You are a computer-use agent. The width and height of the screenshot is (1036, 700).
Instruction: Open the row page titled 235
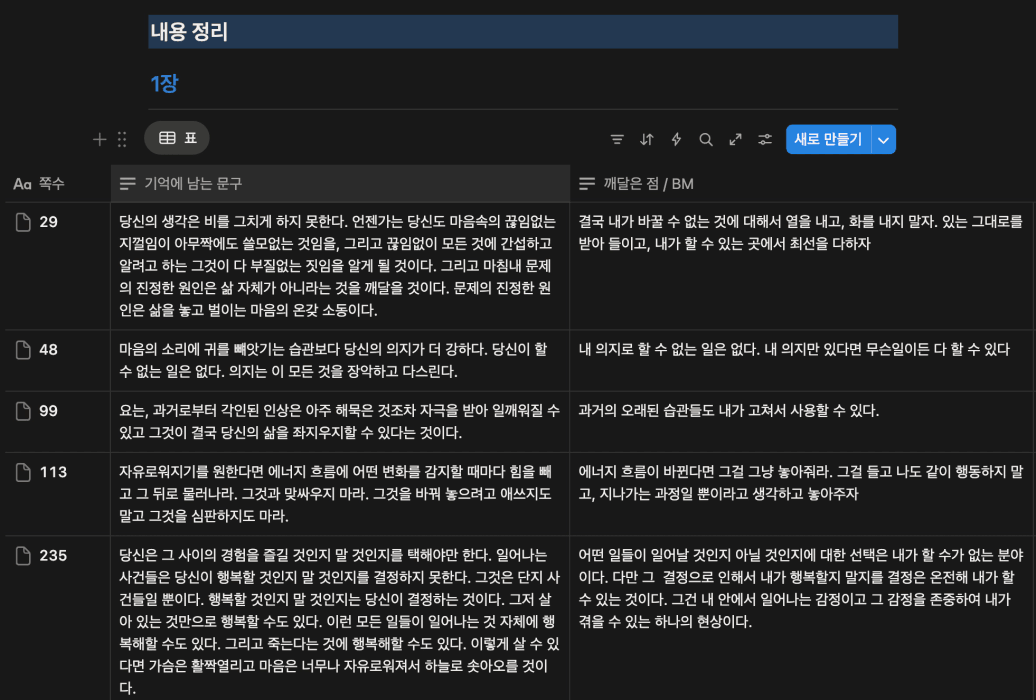tap(53, 556)
